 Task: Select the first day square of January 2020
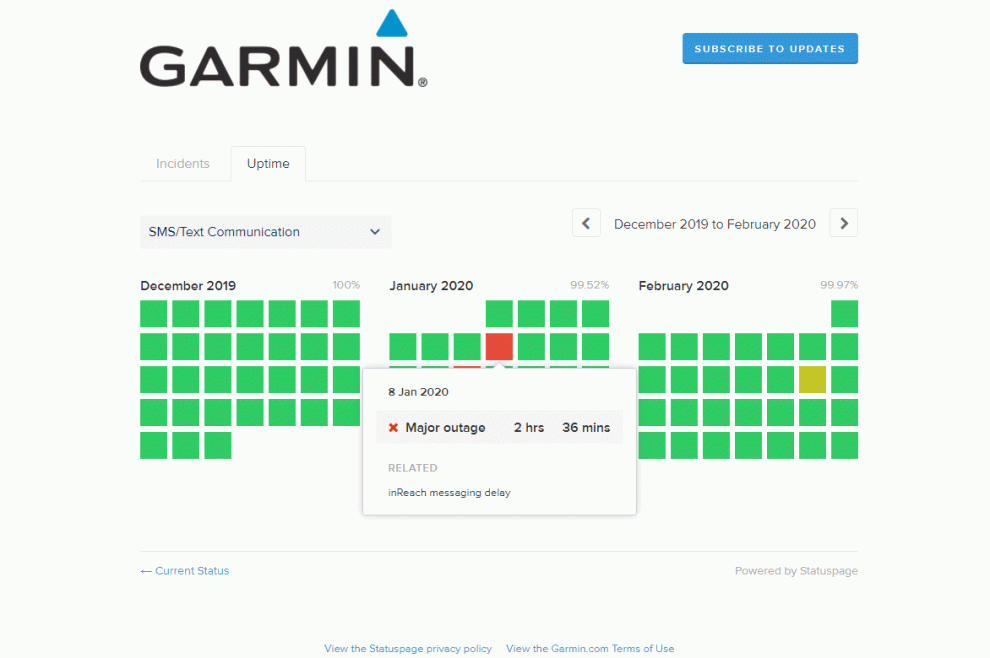499,314
